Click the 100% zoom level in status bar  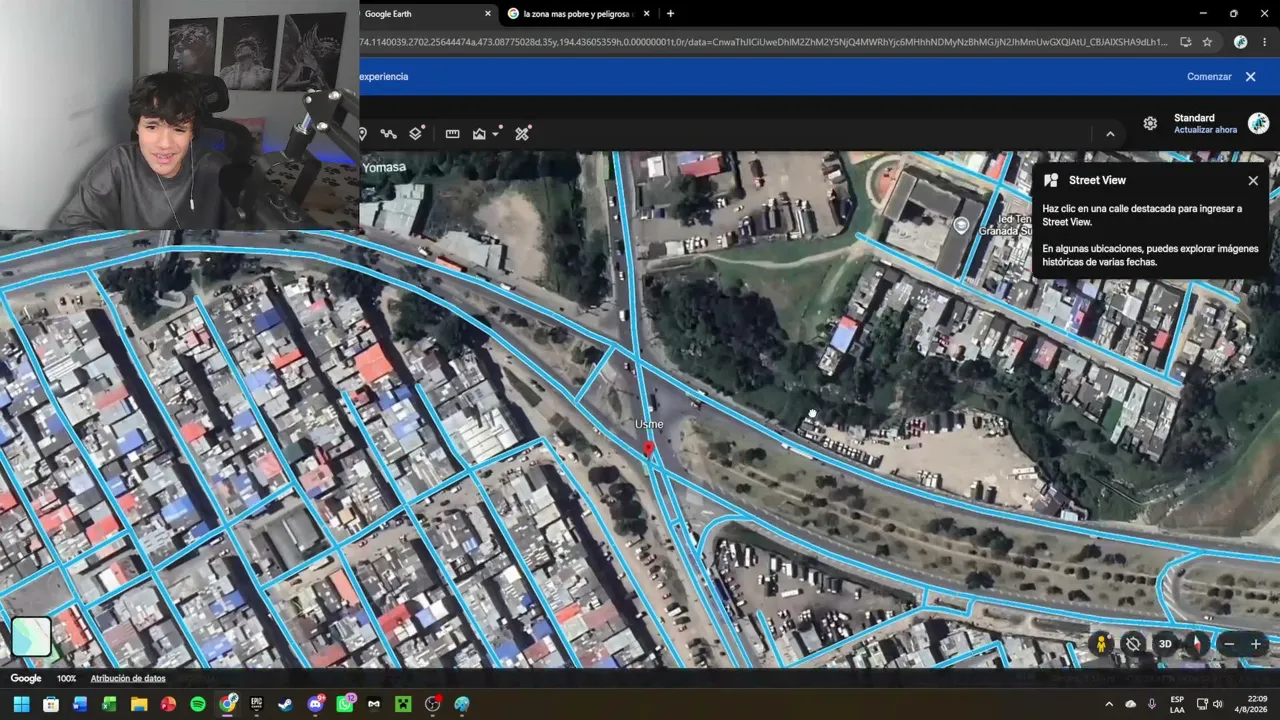coord(66,678)
